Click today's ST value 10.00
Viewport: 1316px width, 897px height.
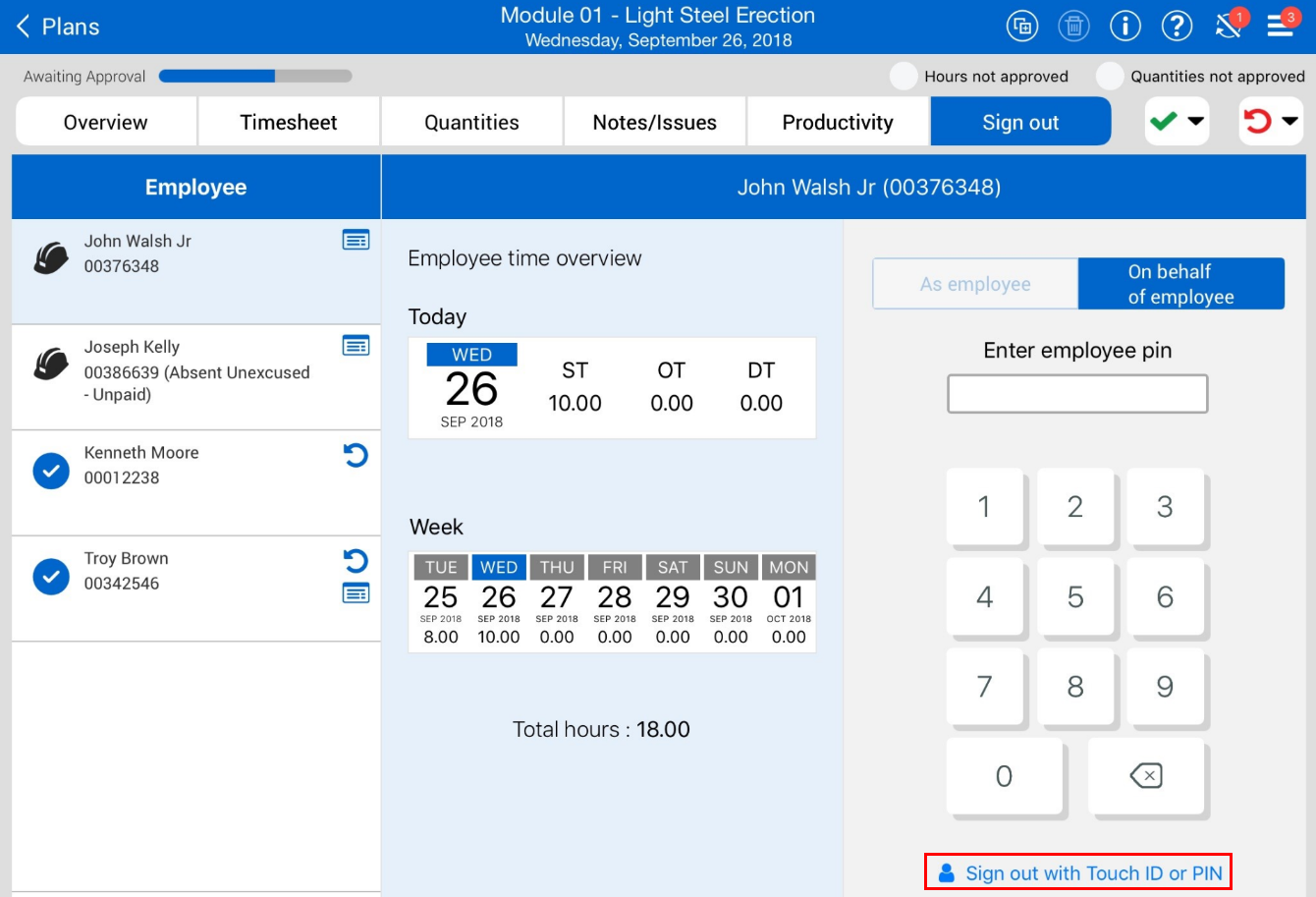point(575,404)
